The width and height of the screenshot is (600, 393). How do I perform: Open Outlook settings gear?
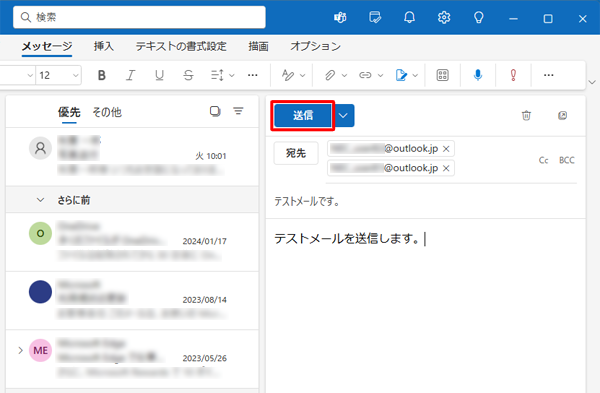[x=444, y=17]
